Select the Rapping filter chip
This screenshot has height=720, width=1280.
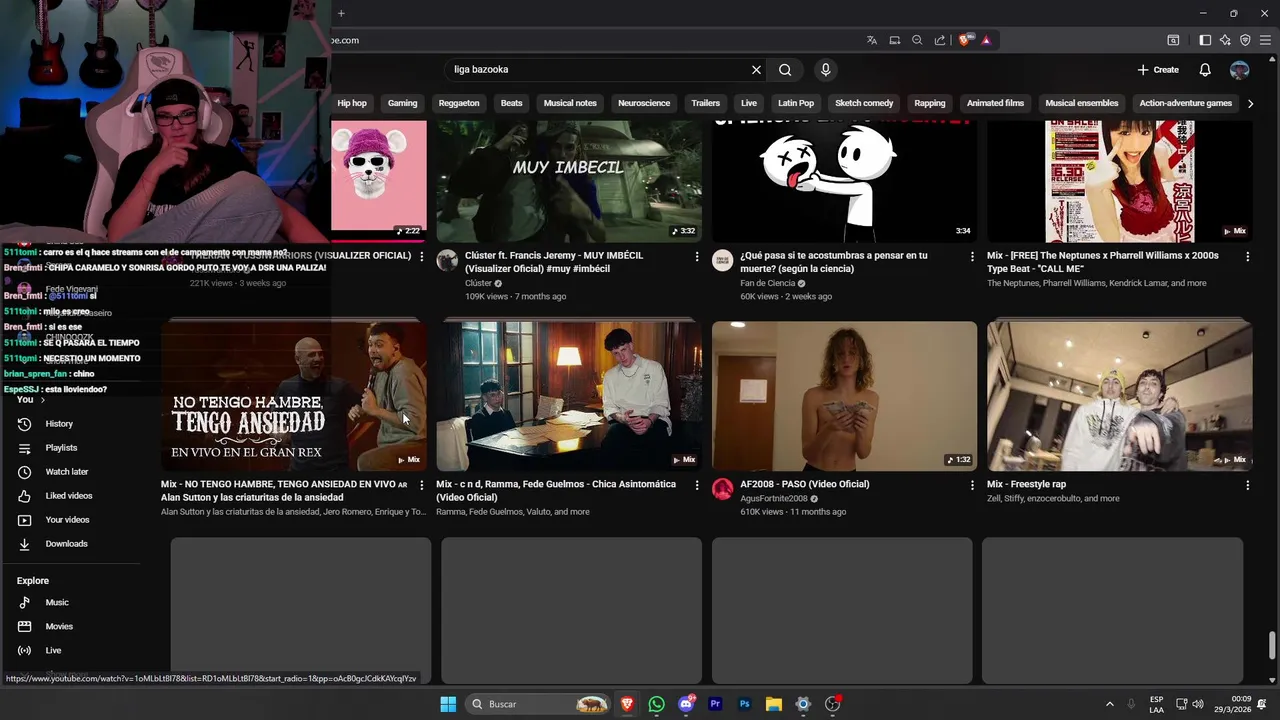(929, 103)
